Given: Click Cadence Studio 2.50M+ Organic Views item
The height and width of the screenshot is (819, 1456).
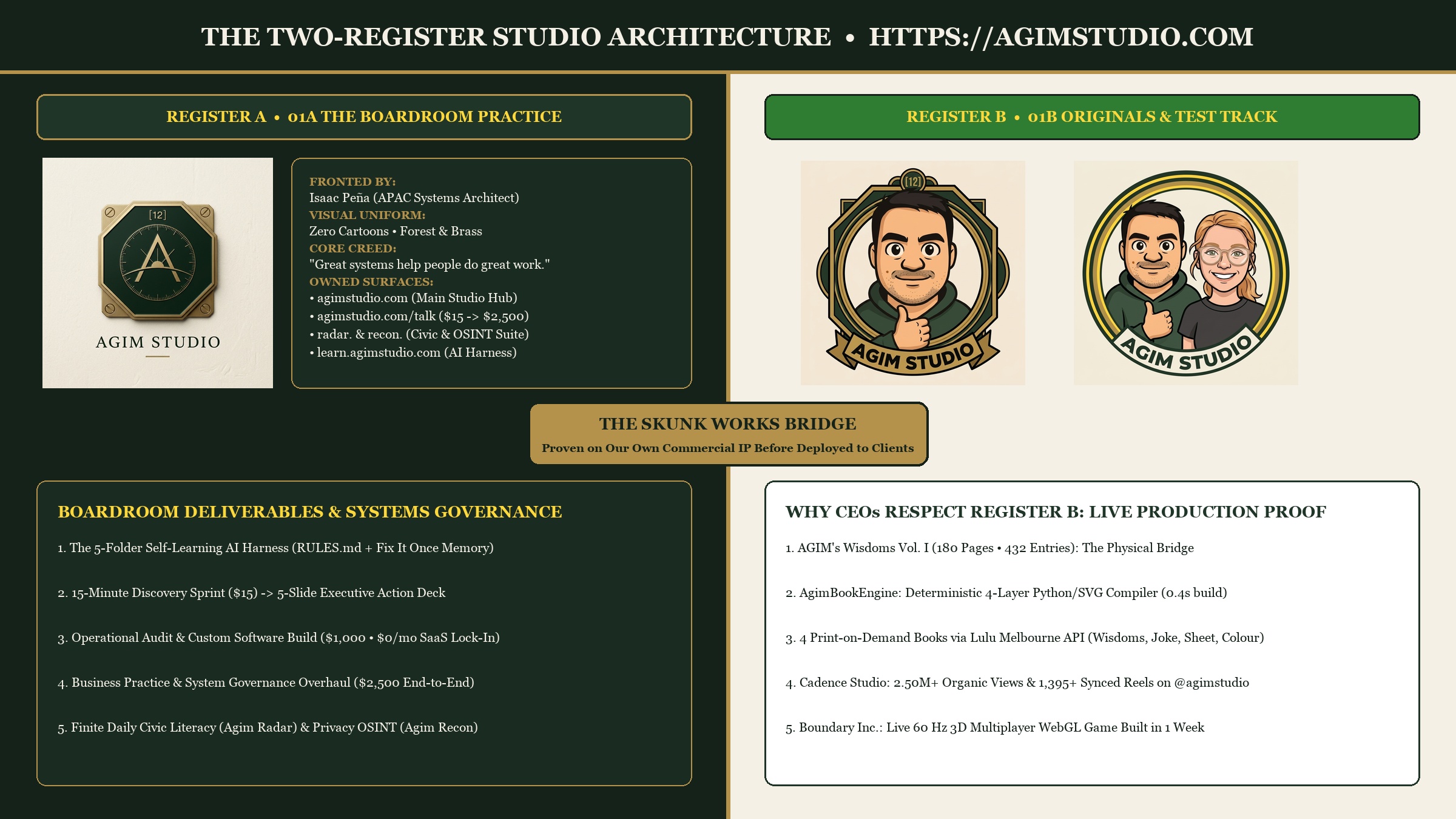Looking at the screenshot, I should [1017, 682].
